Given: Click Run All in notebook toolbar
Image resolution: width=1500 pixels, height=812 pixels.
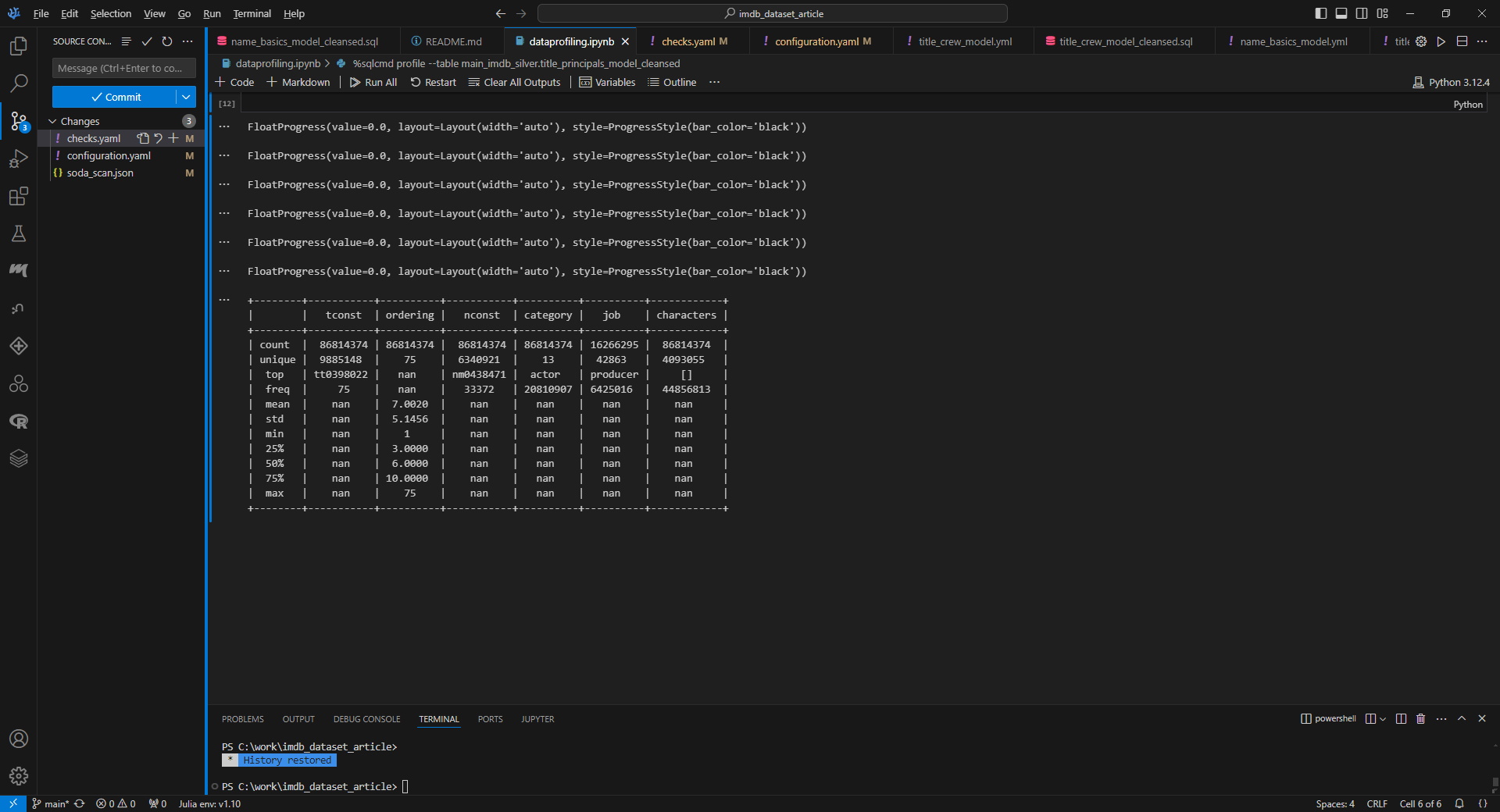Looking at the screenshot, I should pos(373,82).
